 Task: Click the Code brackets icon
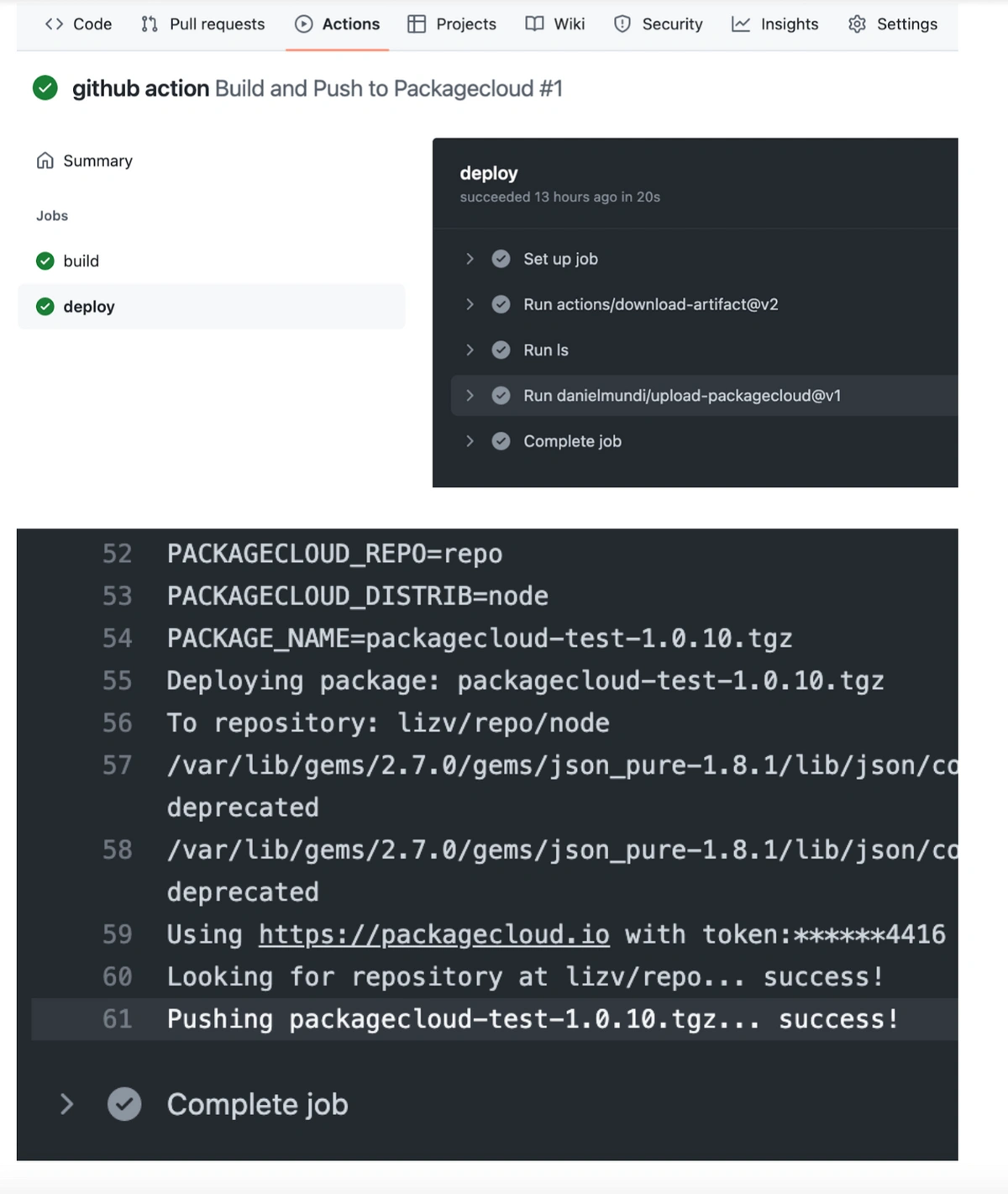(55, 24)
